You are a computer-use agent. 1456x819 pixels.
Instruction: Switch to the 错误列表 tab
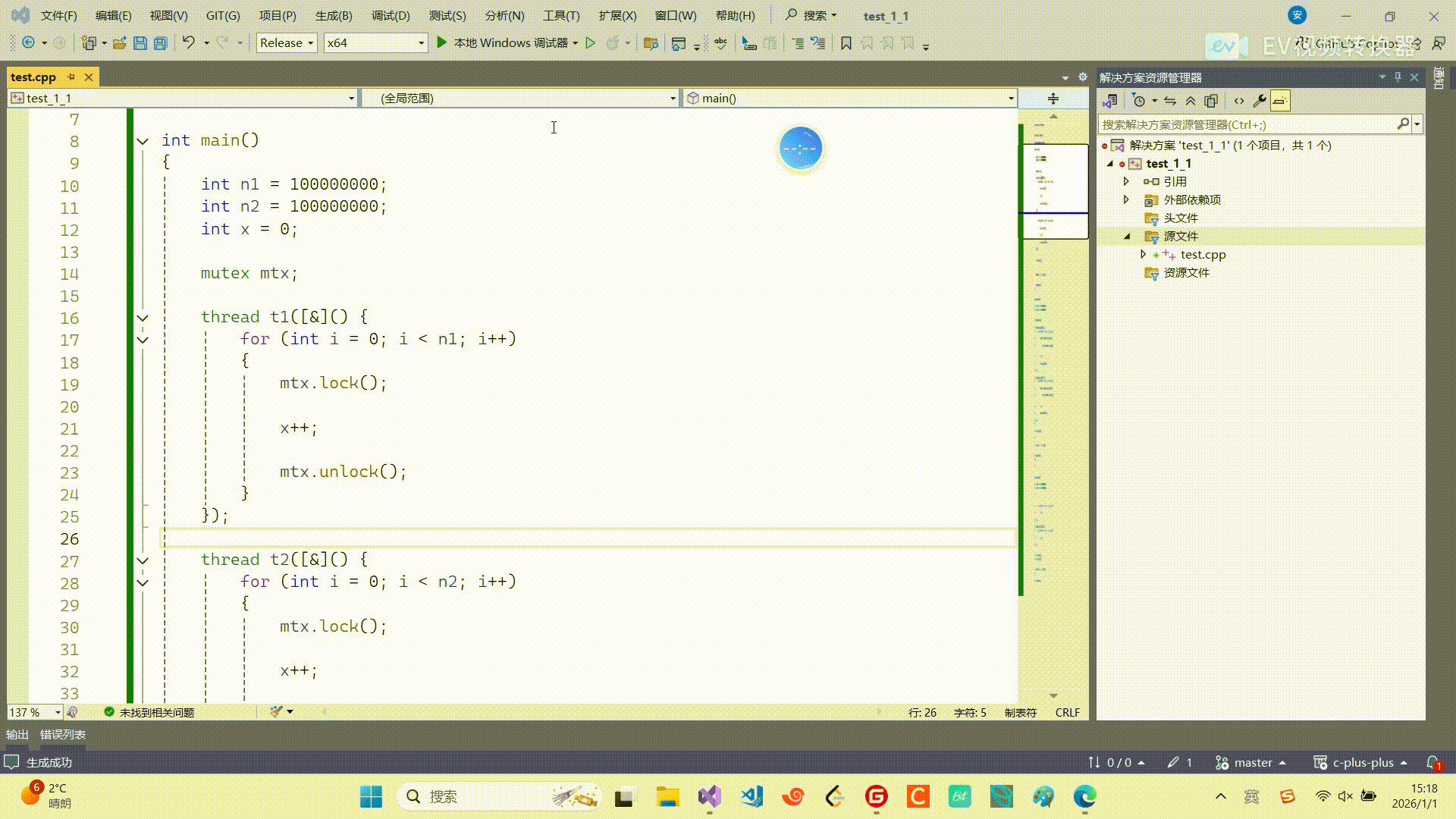point(62,734)
